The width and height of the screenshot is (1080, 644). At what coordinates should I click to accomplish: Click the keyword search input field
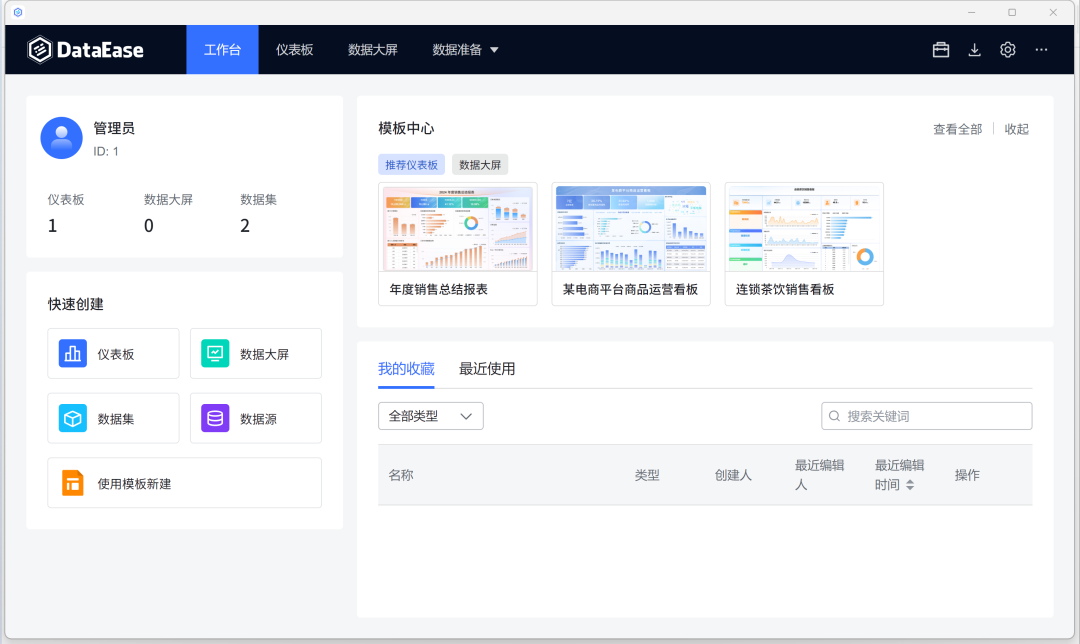[x=926, y=415]
